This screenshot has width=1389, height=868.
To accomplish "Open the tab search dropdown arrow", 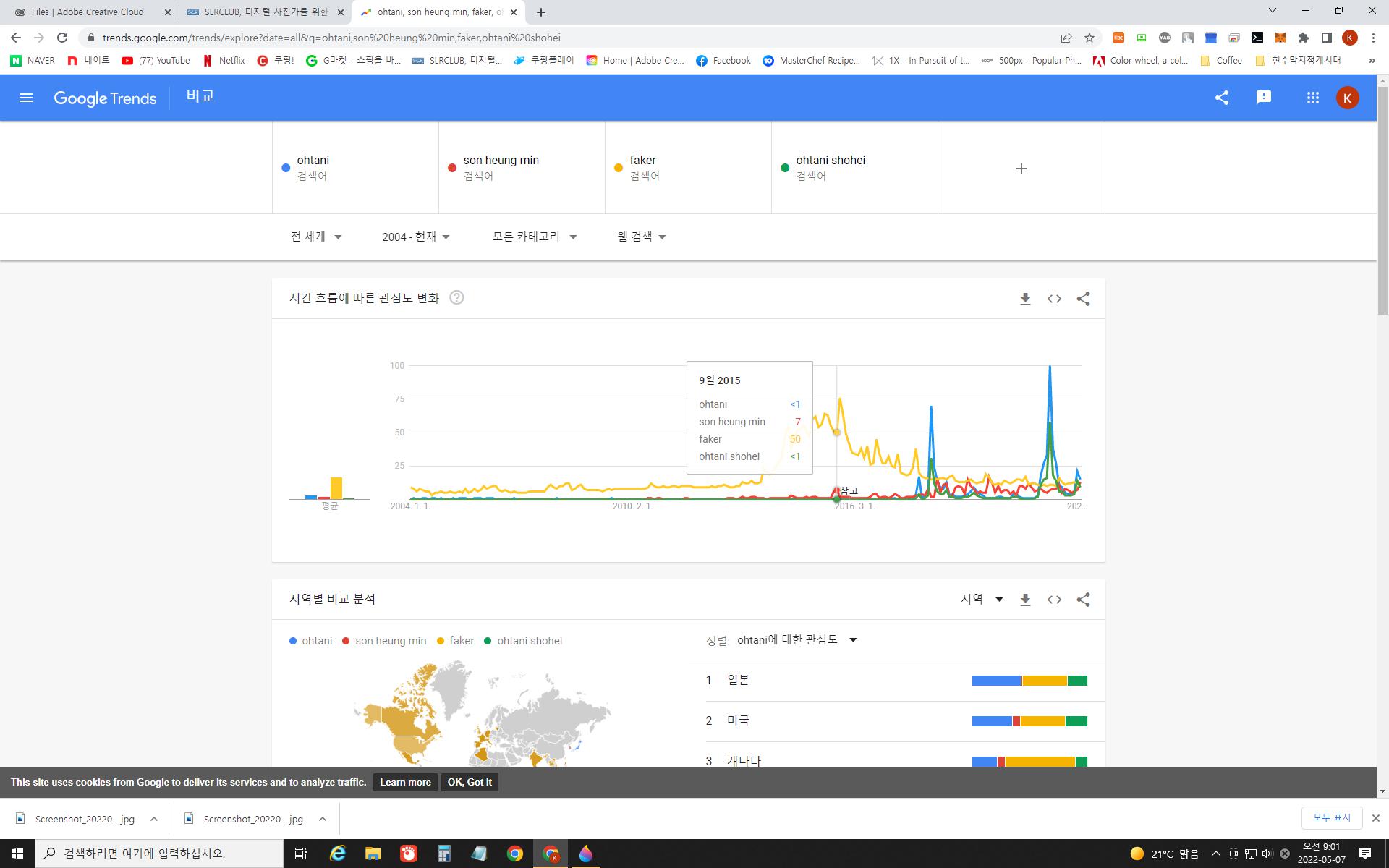I will pos(1273,11).
